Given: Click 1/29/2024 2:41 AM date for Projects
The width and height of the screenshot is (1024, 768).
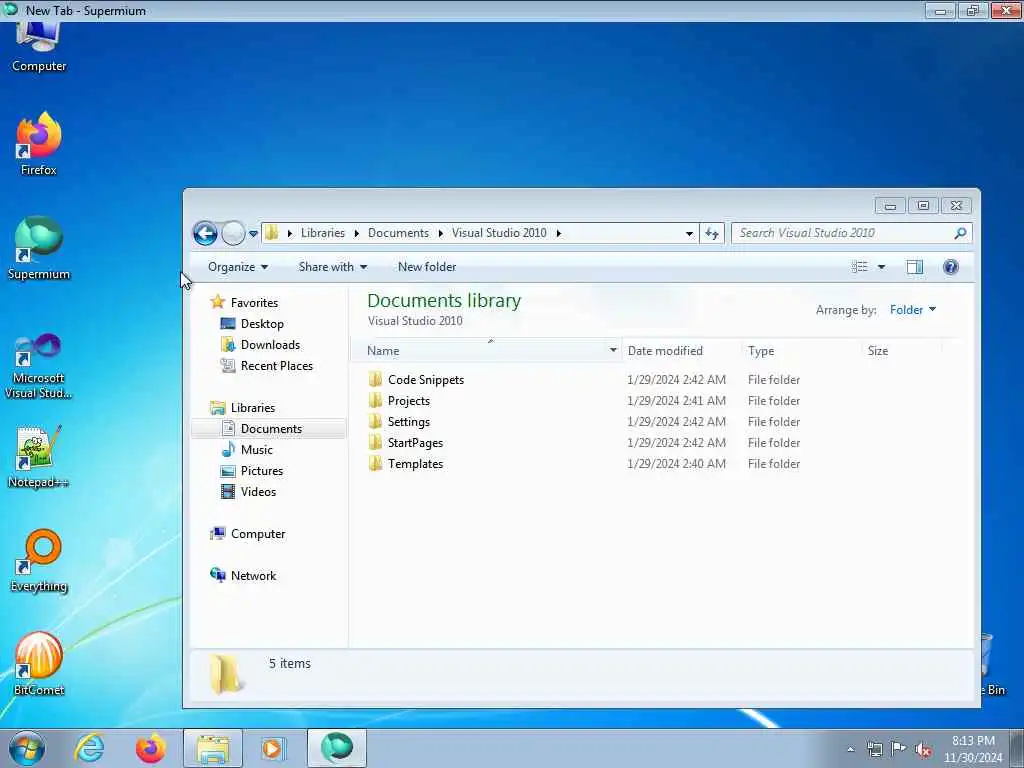Looking at the screenshot, I should (x=676, y=400).
